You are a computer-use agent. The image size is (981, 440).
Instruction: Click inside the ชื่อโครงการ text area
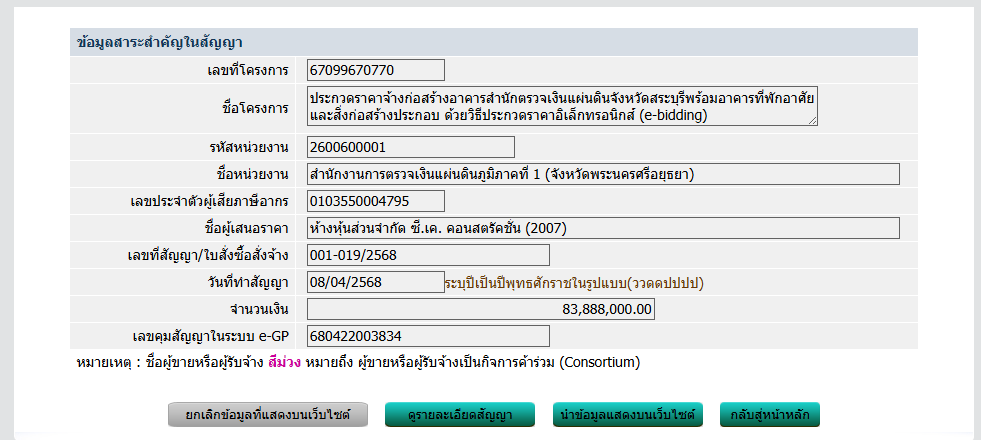coord(560,106)
